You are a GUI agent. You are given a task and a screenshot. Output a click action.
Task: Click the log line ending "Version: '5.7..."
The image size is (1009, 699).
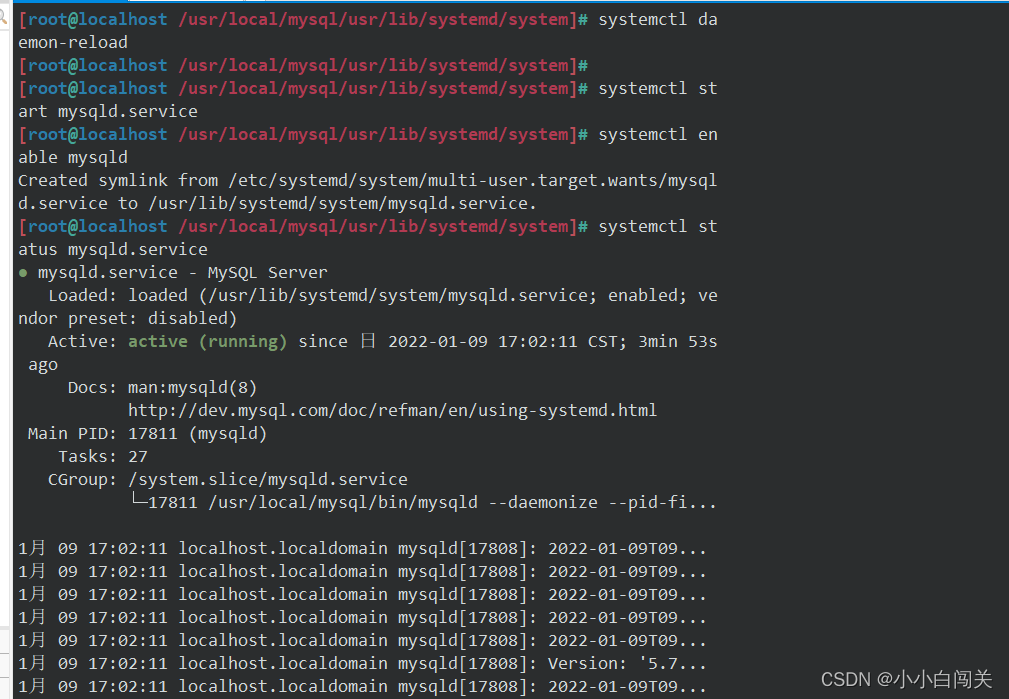[x=362, y=664]
